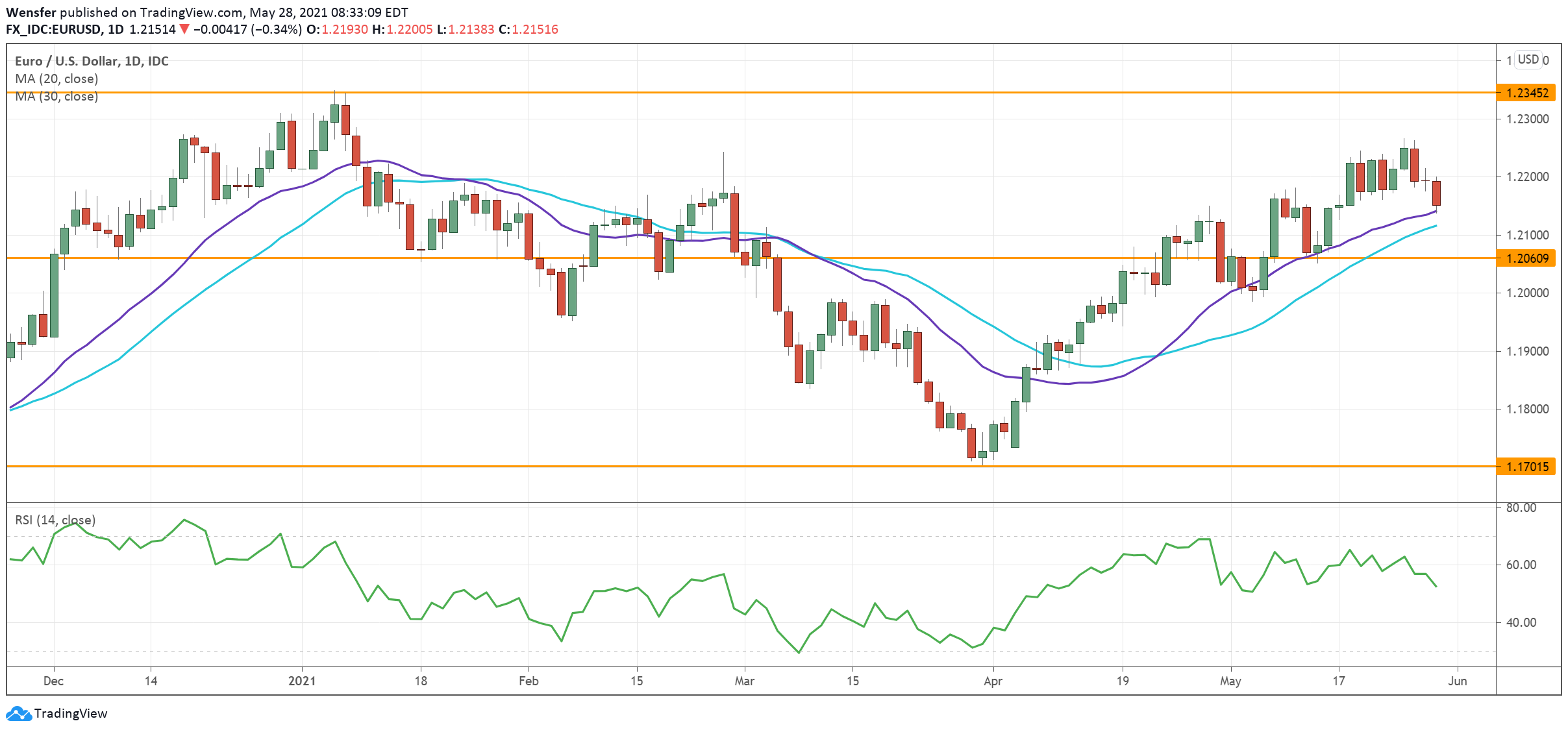The width and height of the screenshot is (1568, 732).
Task: Select the 1.20609 orange price label
Action: [x=1526, y=258]
